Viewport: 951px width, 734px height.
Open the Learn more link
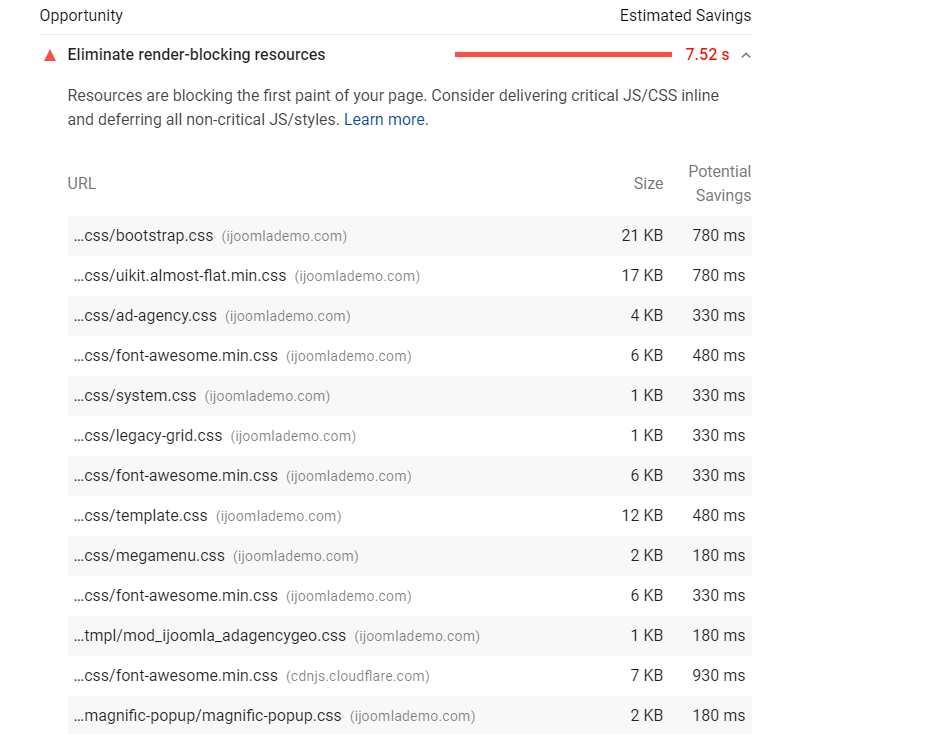pos(384,120)
